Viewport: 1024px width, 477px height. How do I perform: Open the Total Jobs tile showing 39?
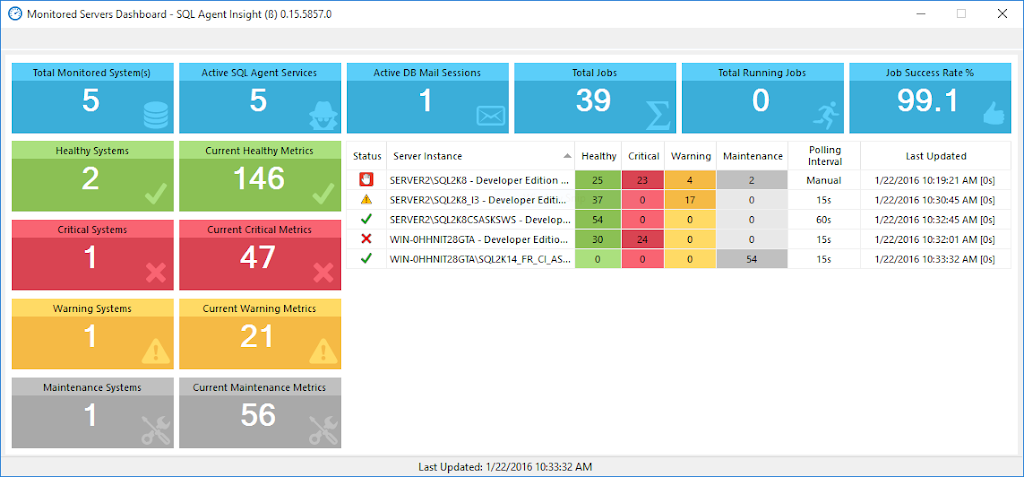coord(595,98)
